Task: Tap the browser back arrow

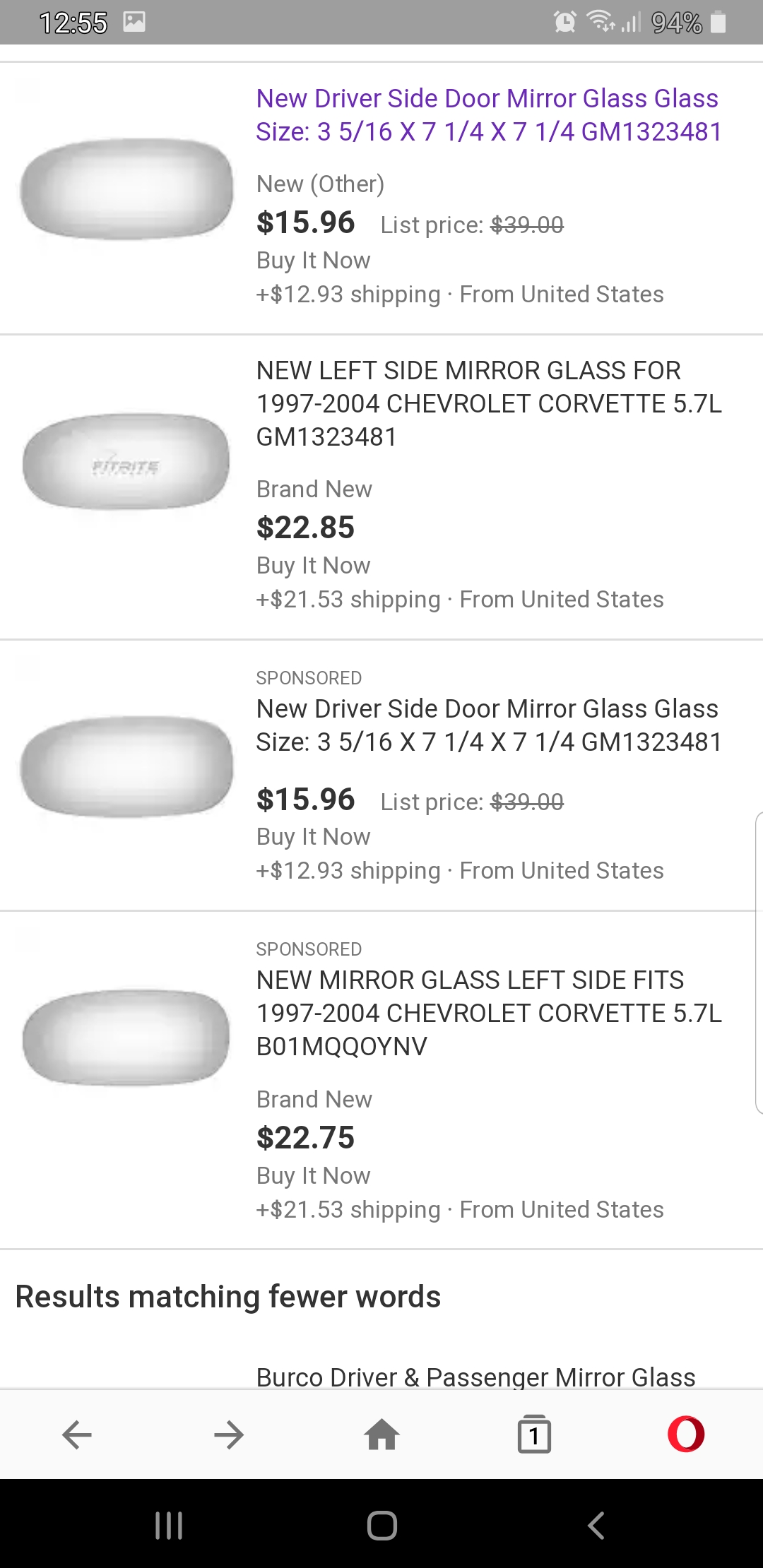Action: point(77,1435)
